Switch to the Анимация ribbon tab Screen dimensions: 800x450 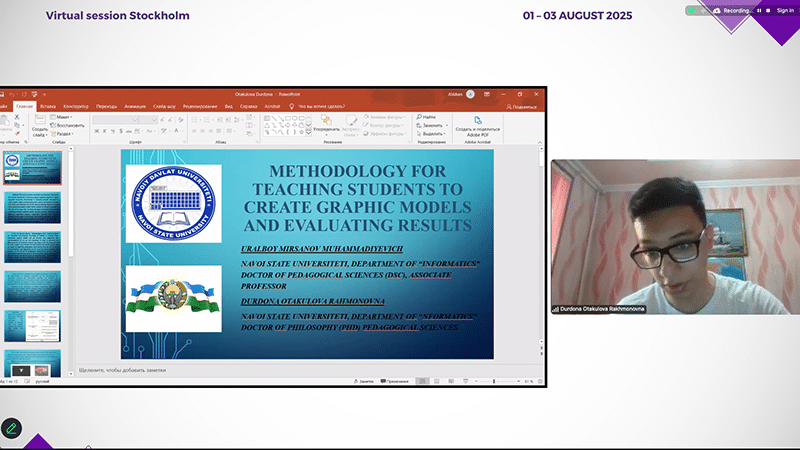pos(135,105)
